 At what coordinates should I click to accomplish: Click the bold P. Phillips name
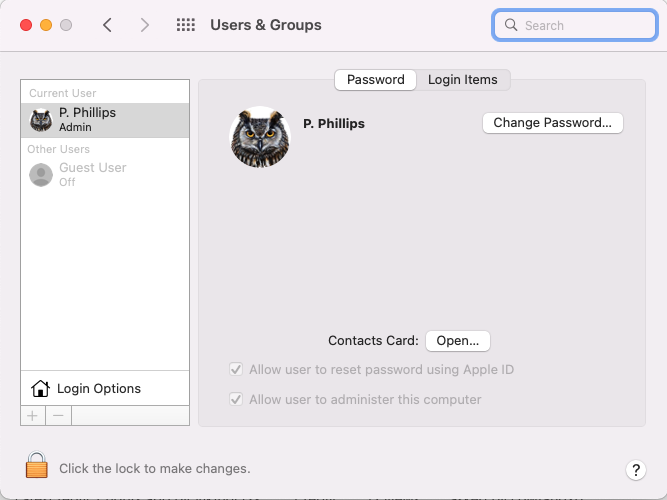334,123
